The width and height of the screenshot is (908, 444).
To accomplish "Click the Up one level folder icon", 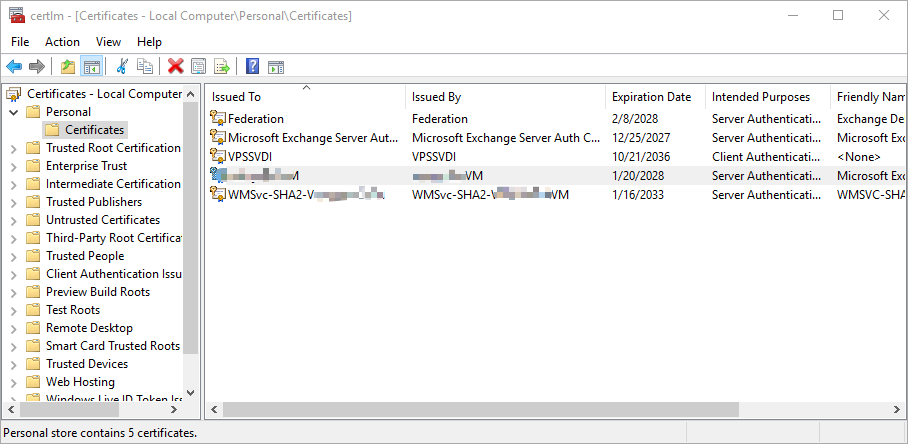I will pyautogui.click(x=68, y=67).
